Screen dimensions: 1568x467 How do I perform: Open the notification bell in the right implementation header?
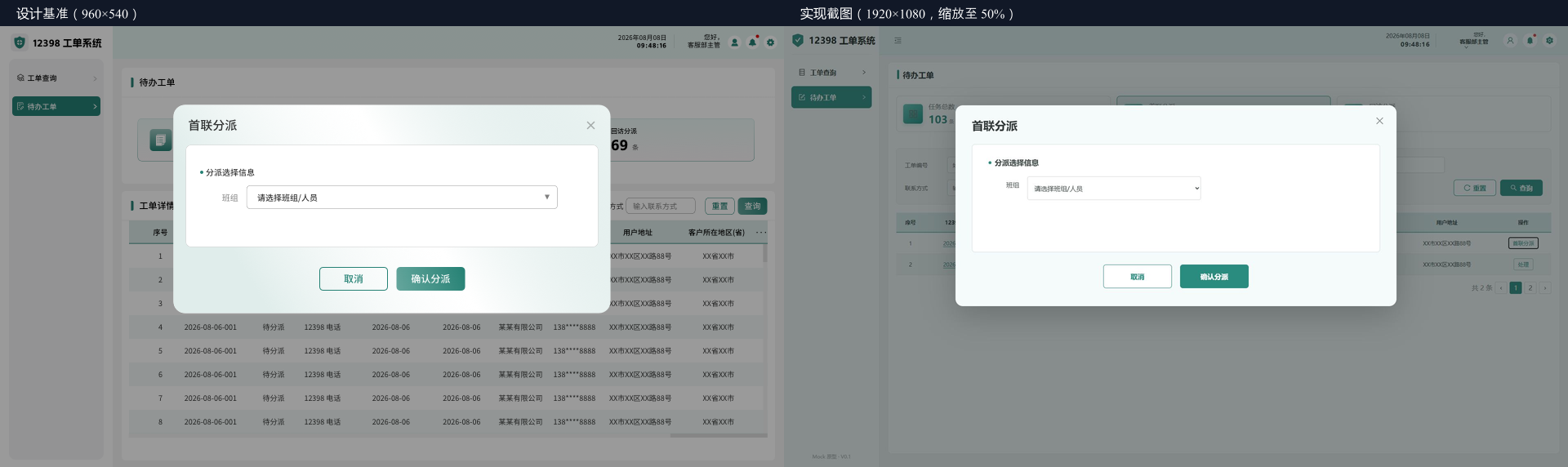click(1530, 40)
